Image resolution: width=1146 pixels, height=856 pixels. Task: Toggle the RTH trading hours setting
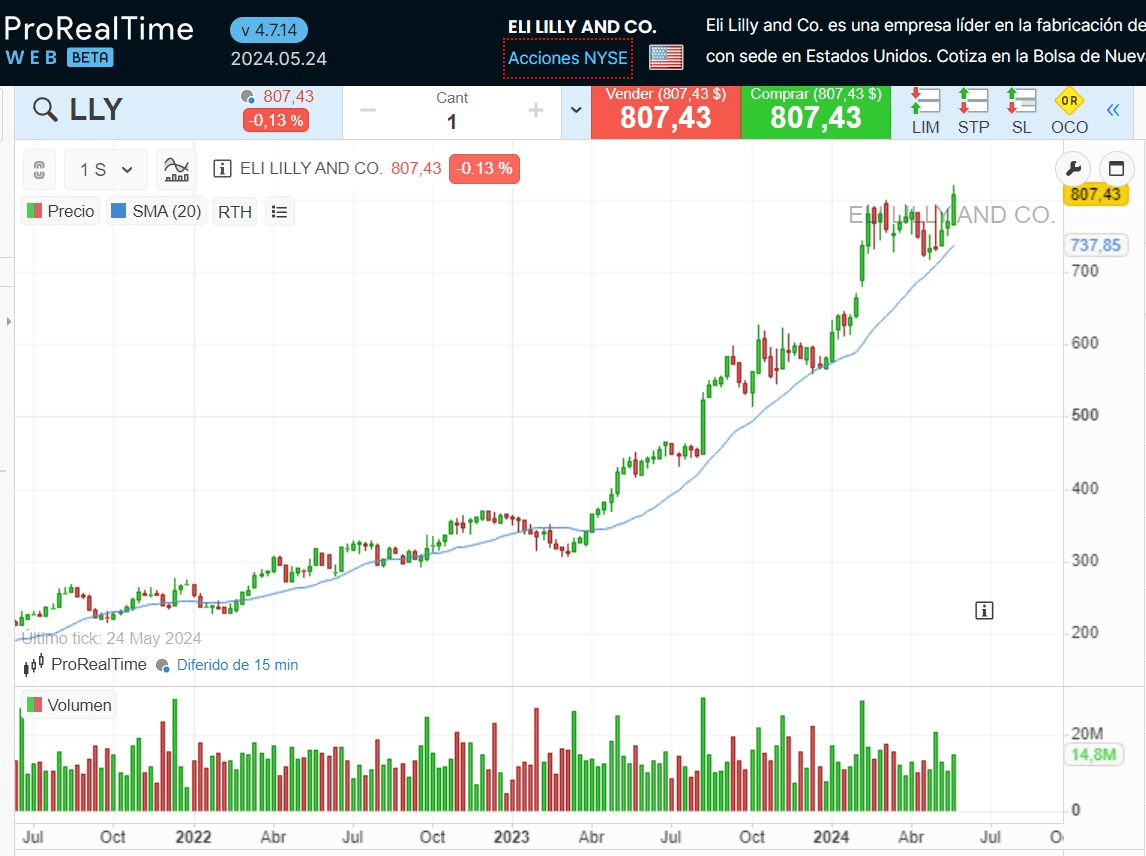click(235, 212)
